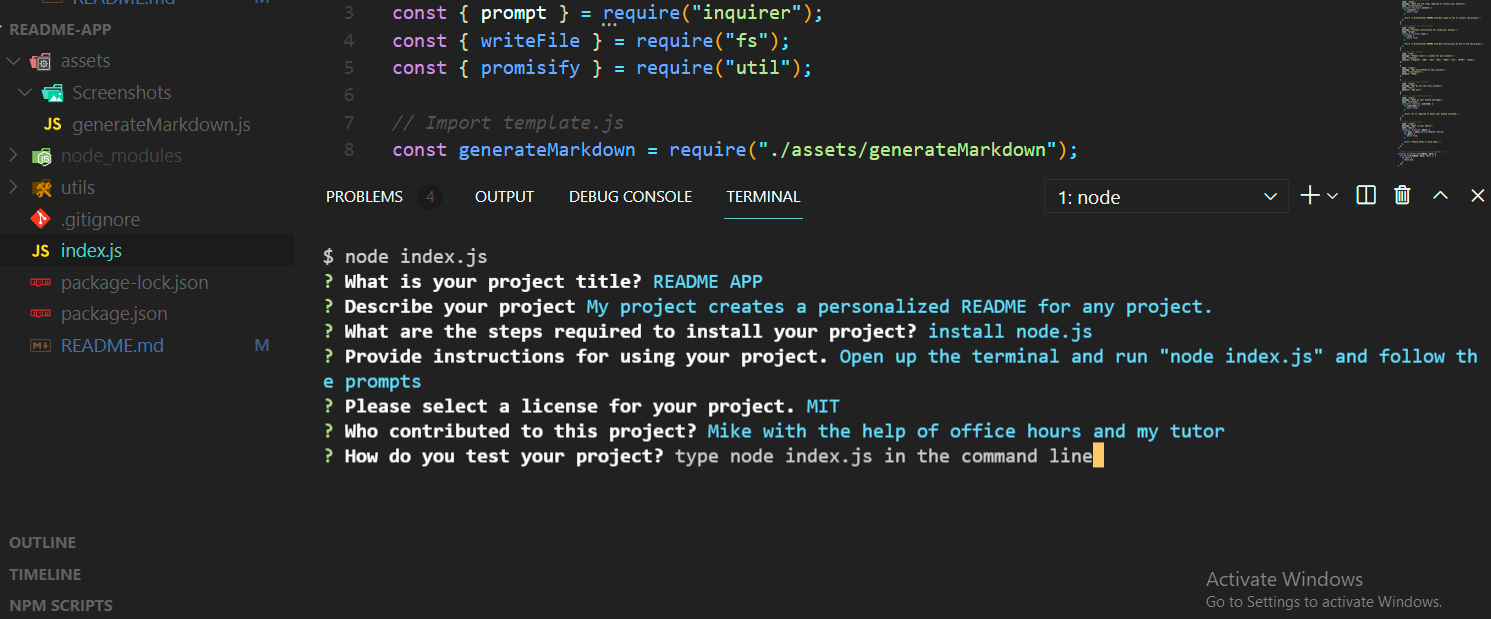The image size is (1491, 619).
Task: Click the JS icon beside generateMarkdown.js
Action: click(53, 125)
